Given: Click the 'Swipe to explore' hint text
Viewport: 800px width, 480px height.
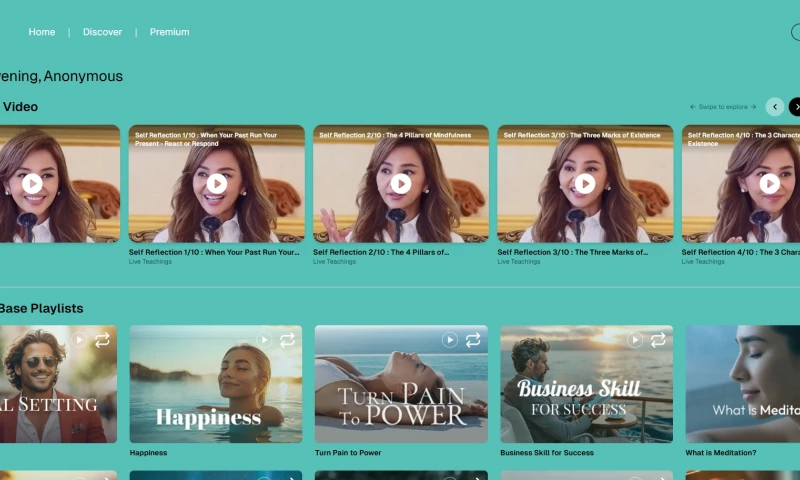Looking at the screenshot, I should [x=723, y=107].
